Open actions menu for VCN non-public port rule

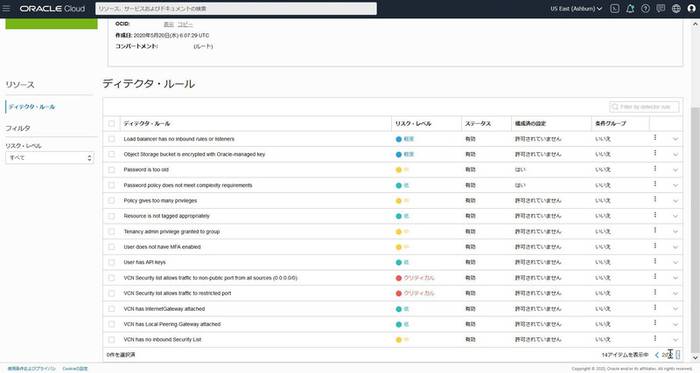click(x=655, y=277)
